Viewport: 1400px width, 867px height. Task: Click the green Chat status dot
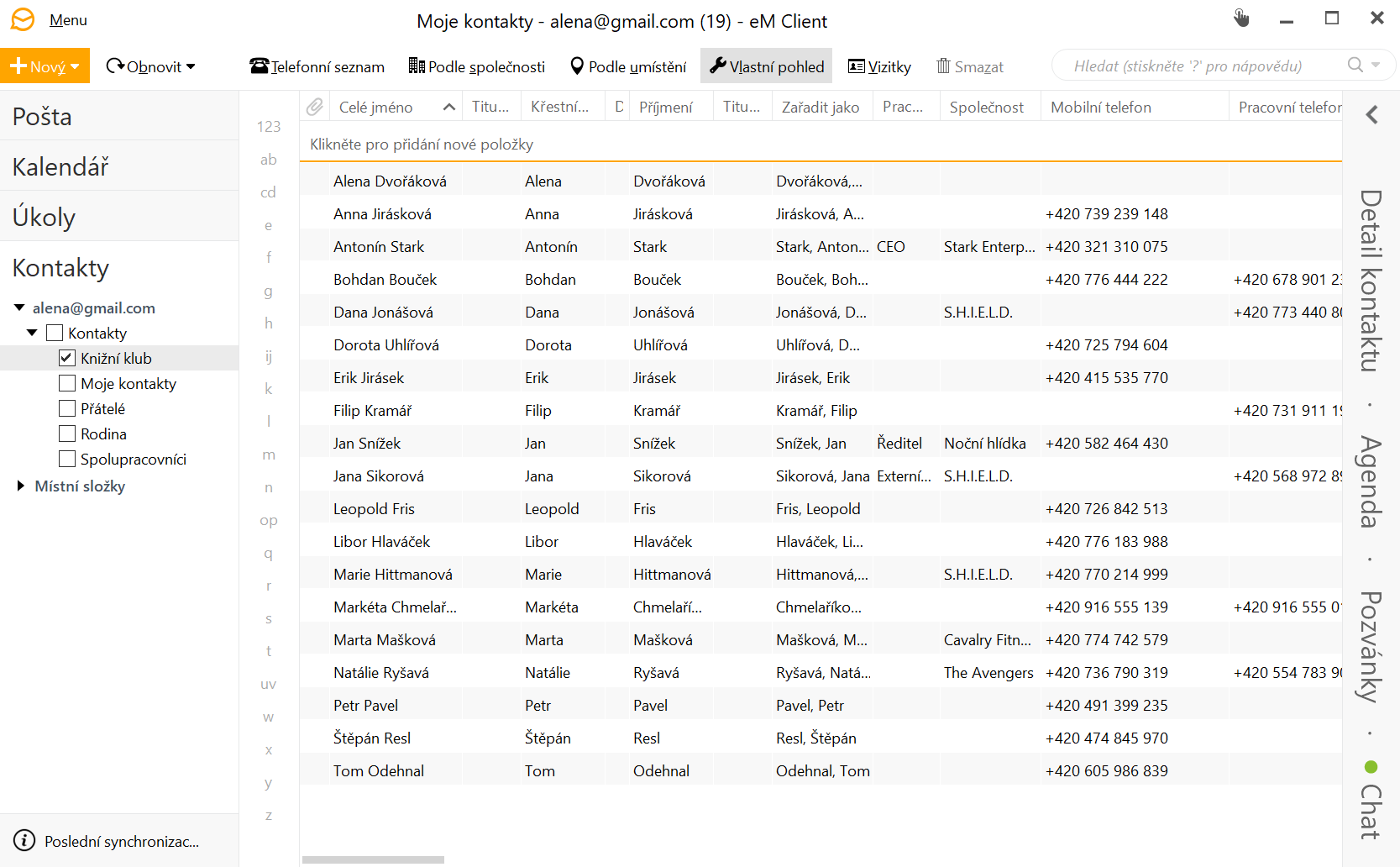pos(1371,766)
